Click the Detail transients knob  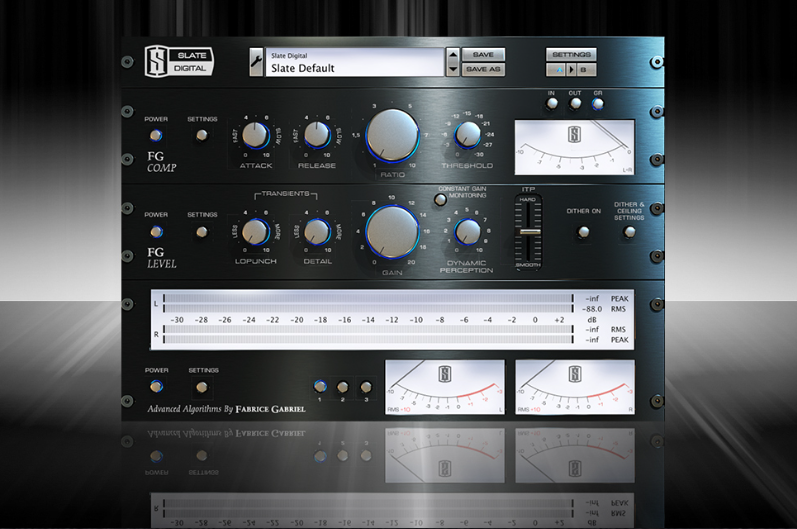click(x=317, y=232)
